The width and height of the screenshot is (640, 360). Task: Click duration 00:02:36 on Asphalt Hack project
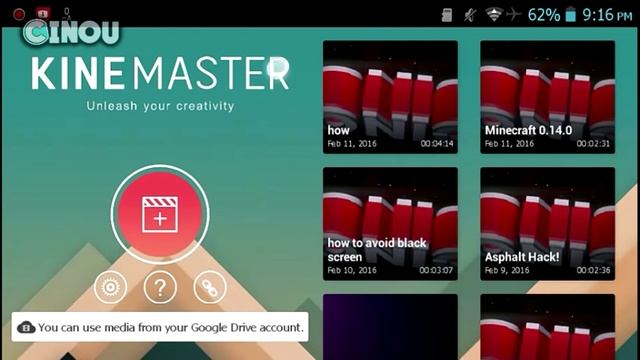[x=593, y=270]
